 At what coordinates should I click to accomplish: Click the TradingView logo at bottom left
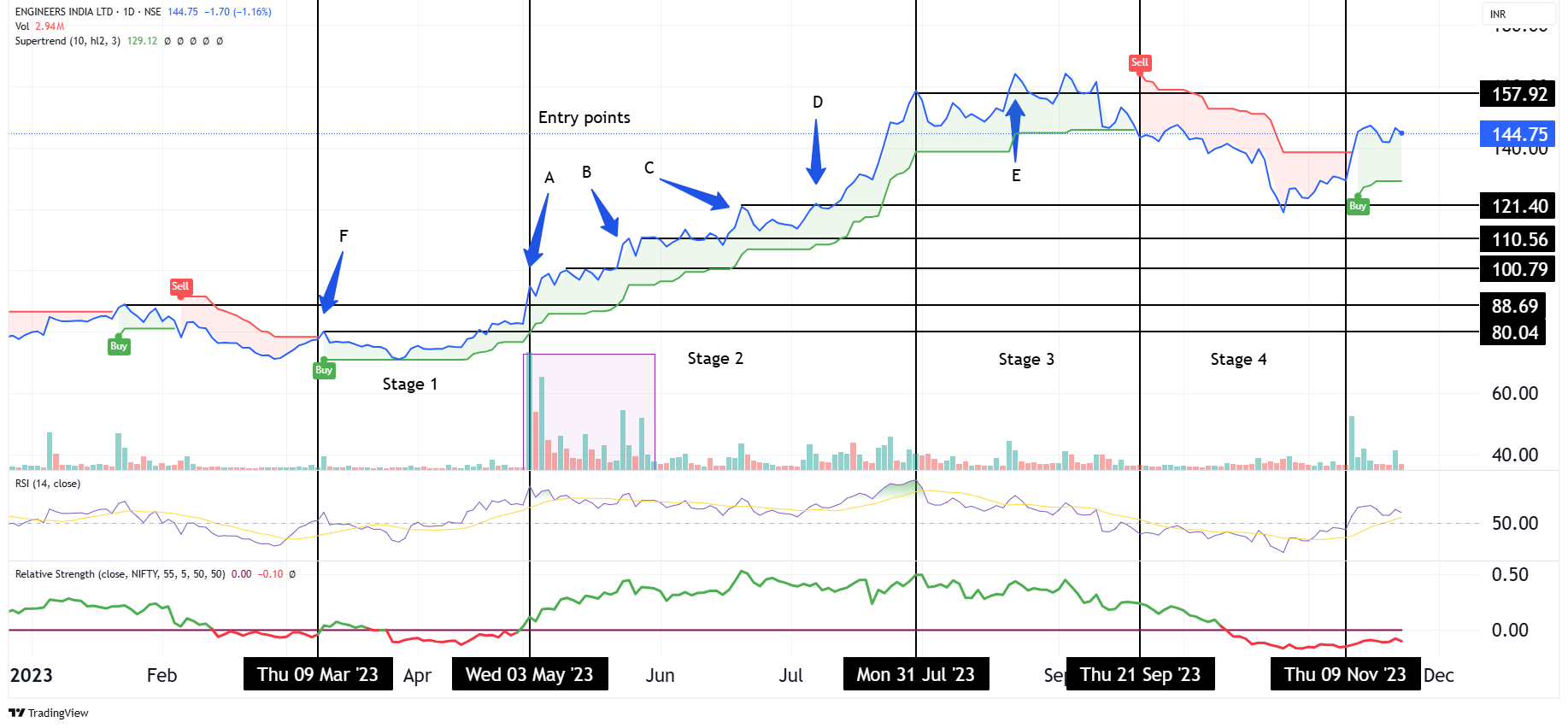click(x=49, y=713)
